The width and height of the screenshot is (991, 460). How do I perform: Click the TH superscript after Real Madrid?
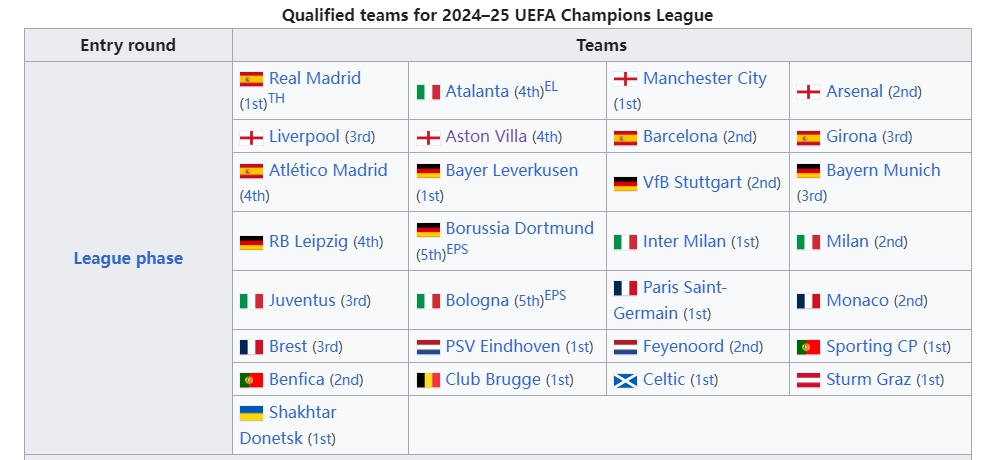(276, 98)
